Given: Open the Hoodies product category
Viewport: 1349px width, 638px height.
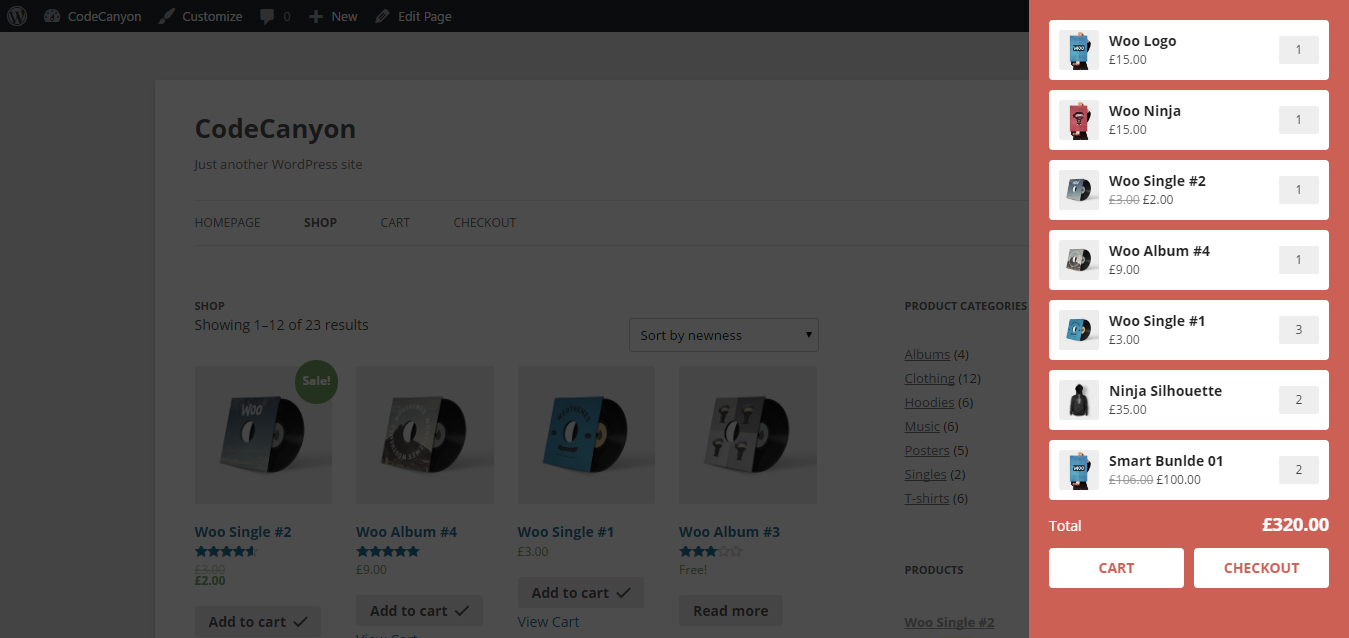Looking at the screenshot, I should (929, 402).
